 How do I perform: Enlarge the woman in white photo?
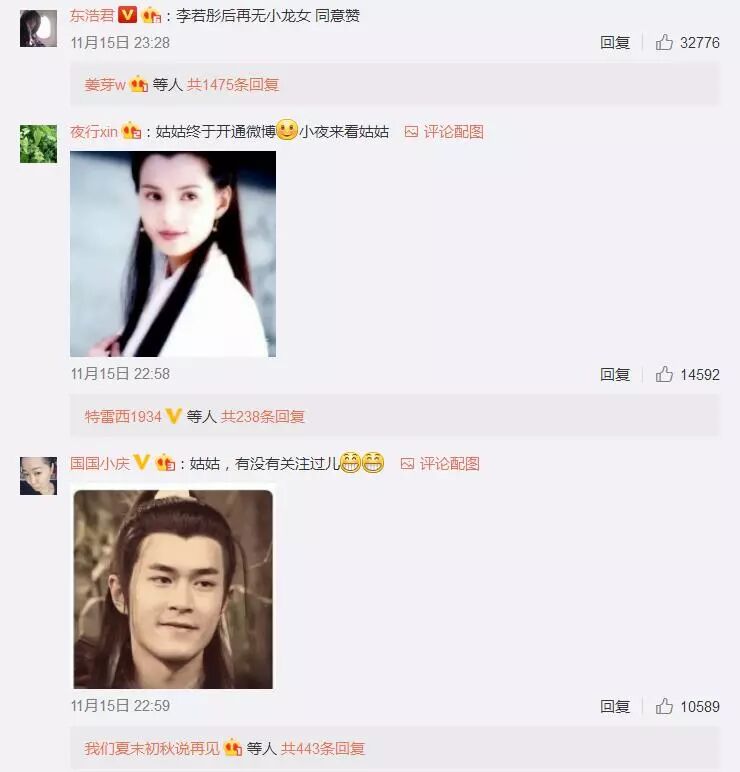tap(173, 254)
